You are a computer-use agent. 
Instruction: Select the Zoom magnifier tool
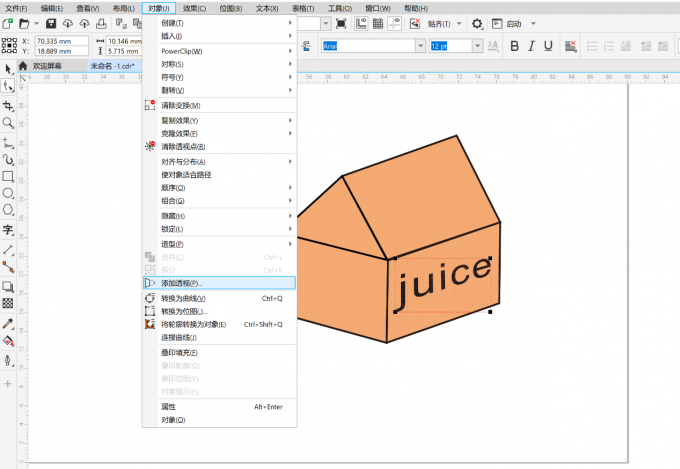pos(8,122)
